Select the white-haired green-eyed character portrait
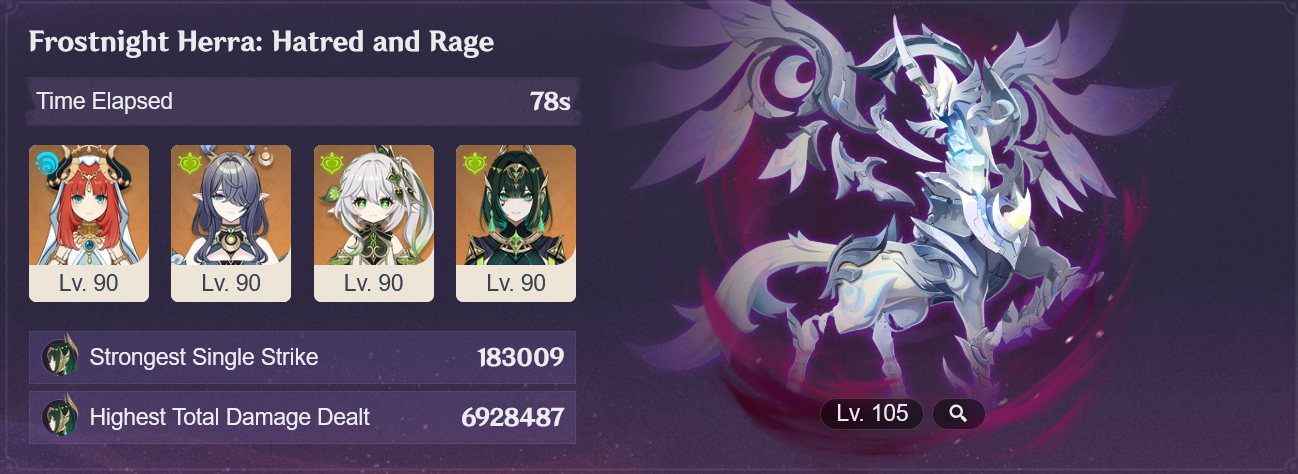 [374, 205]
